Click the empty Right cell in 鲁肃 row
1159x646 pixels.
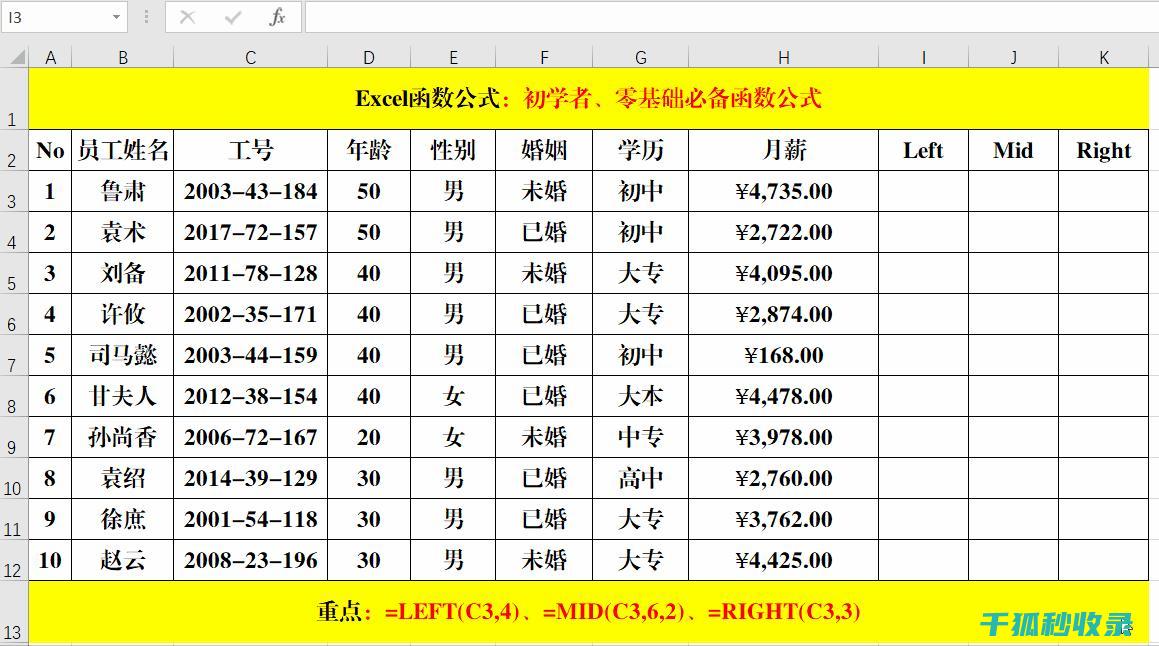point(1104,191)
